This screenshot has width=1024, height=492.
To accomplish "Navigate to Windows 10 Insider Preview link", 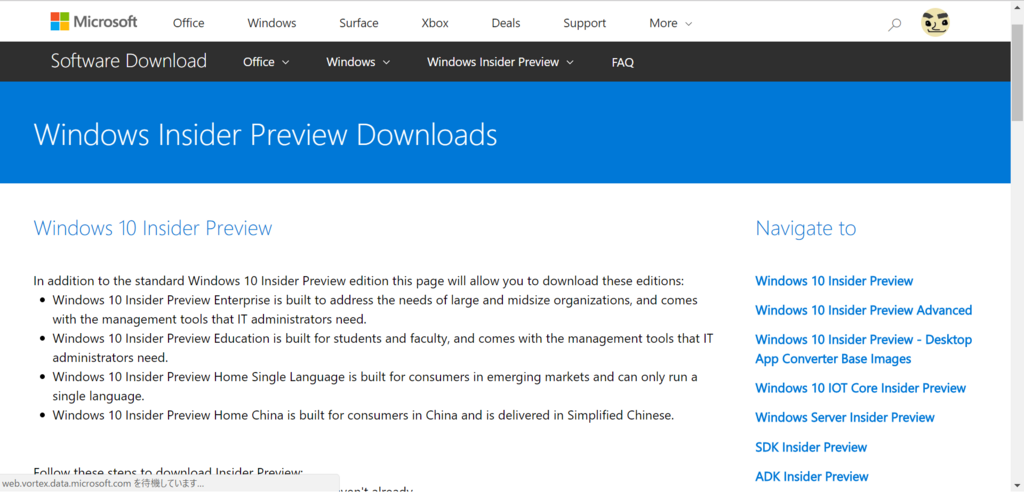I will coord(834,281).
